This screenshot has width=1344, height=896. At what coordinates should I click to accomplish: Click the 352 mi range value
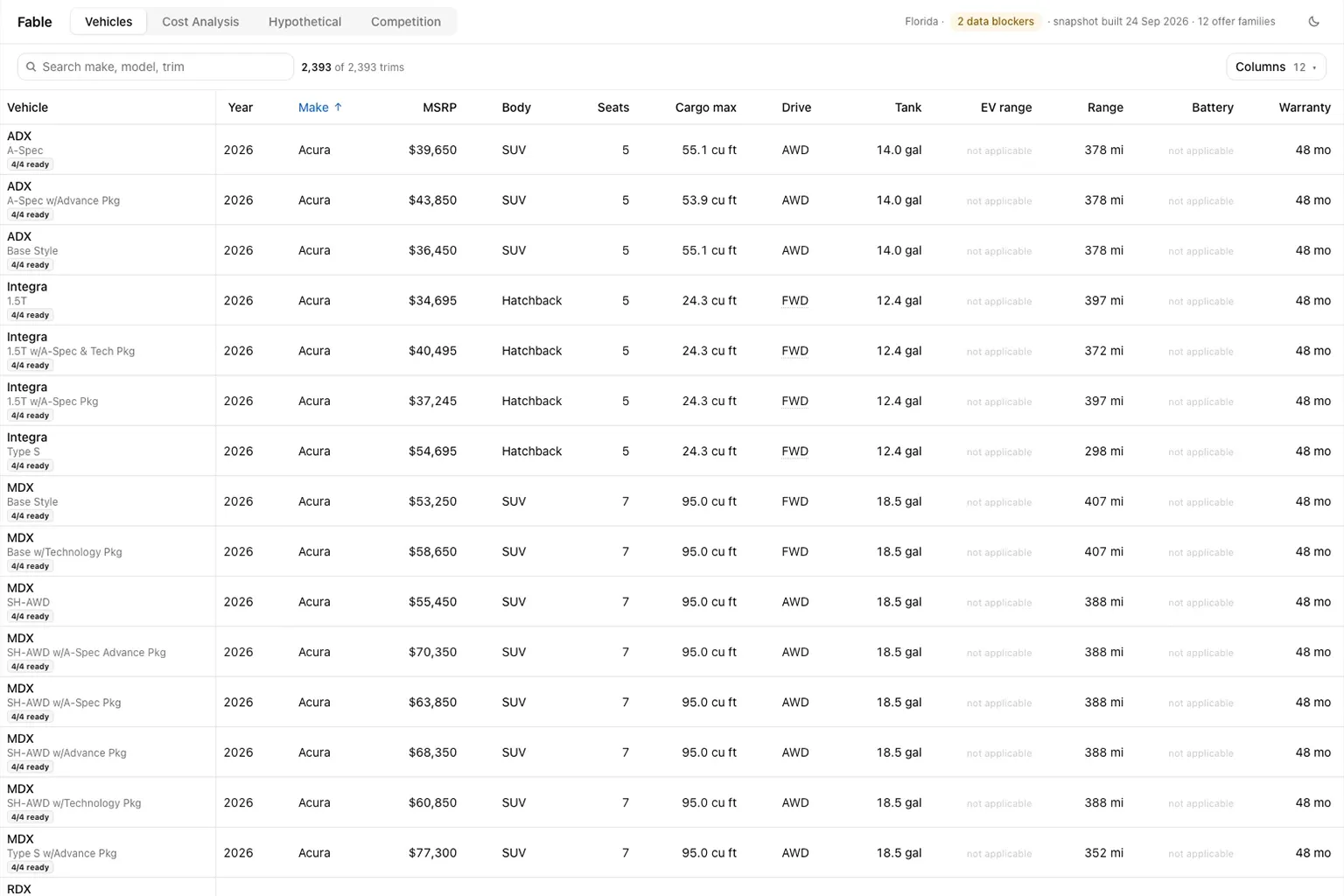(x=1103, y=852)
